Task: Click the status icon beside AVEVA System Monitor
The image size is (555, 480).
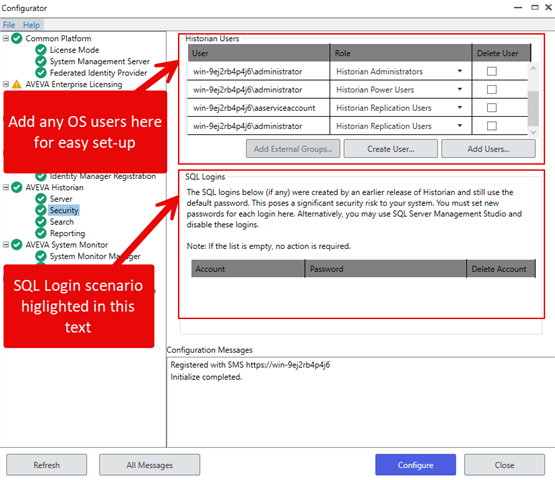Action: pyautogui.click(x=17, y=245)
